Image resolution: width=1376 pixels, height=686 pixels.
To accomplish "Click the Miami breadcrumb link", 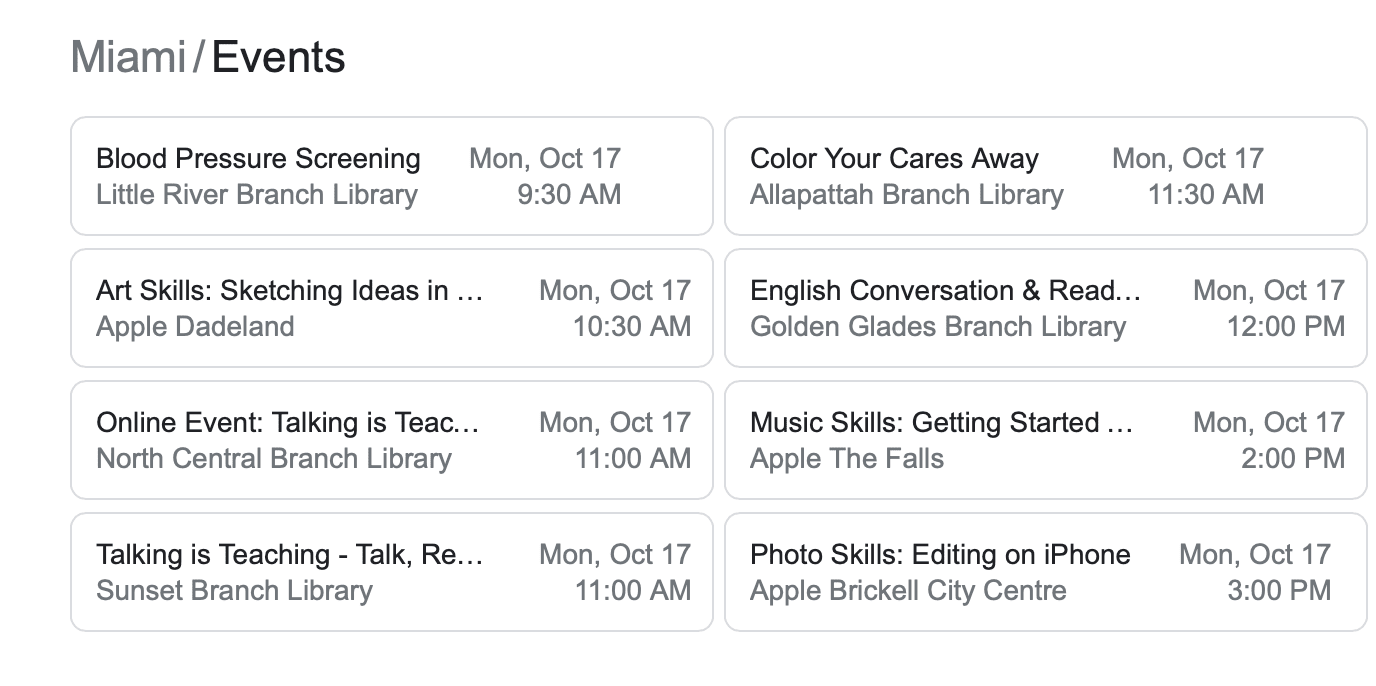I will 128,57.
